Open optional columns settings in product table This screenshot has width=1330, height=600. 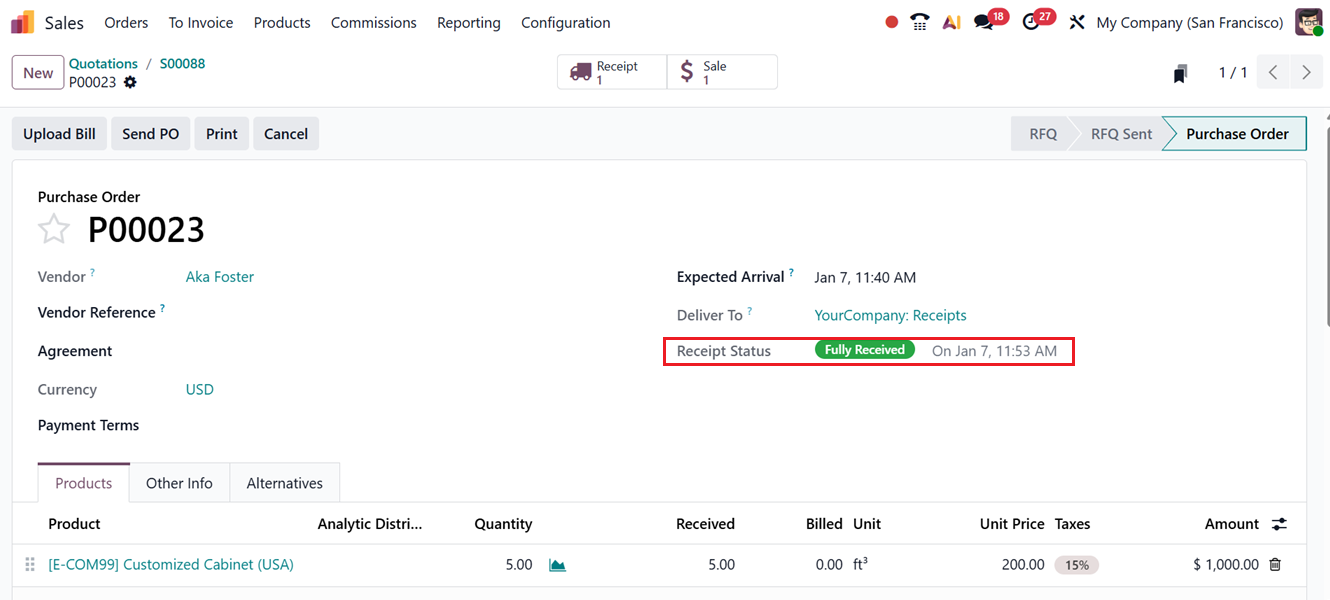pos(1279,524)
